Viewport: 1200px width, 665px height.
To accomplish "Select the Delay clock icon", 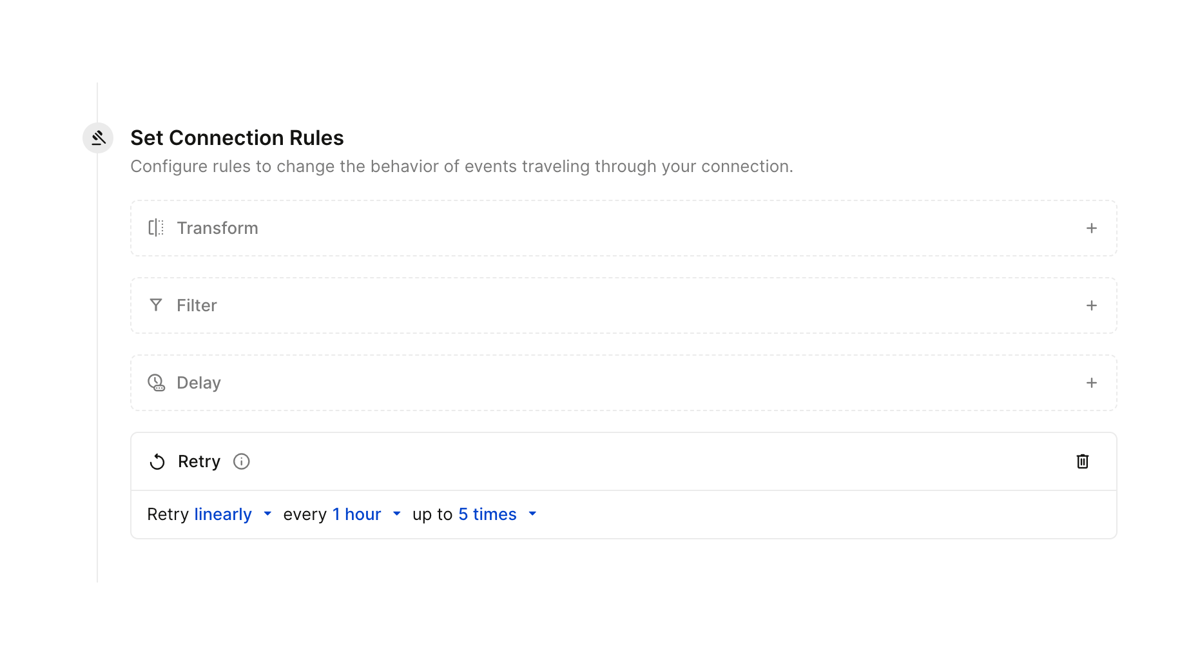I will 156,382.
